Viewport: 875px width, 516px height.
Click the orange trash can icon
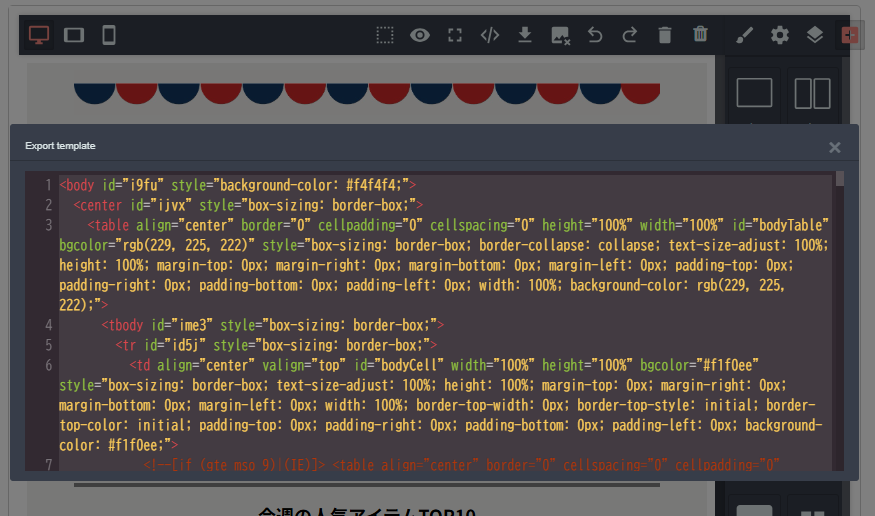point(700,35)
